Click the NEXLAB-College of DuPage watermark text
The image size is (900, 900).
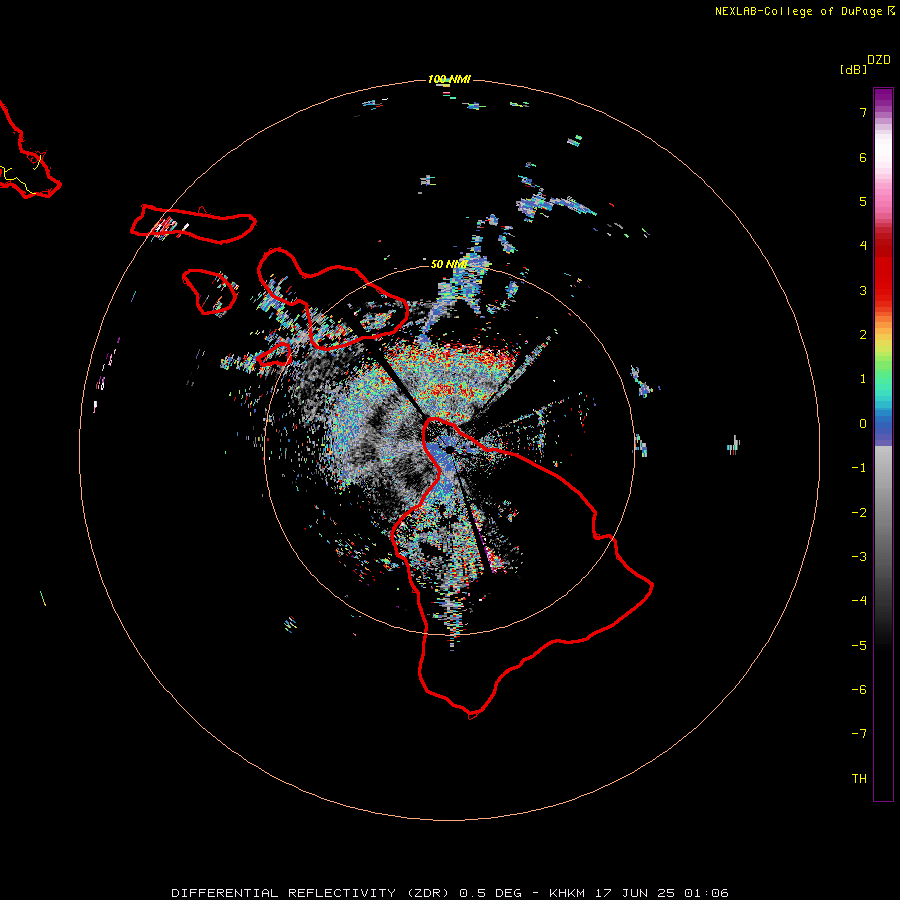pyautogui.click(x=804, y=11)
